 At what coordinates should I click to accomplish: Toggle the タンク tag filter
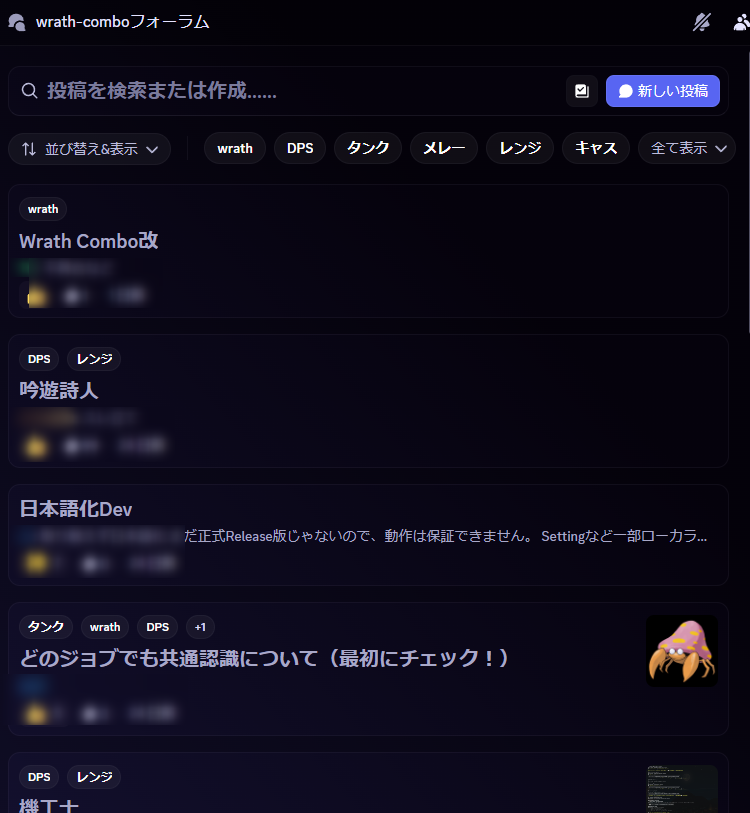(368, 148)
